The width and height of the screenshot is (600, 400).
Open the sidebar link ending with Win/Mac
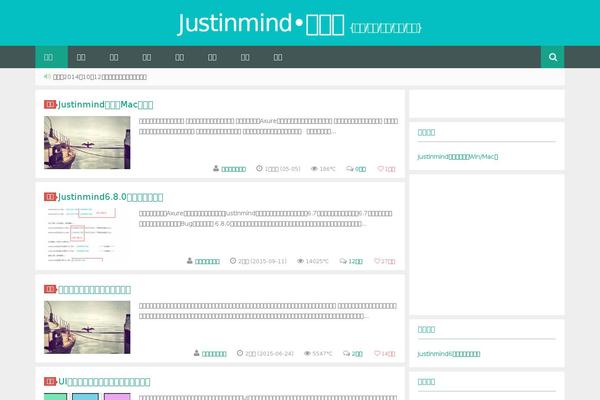coord(458,156)
